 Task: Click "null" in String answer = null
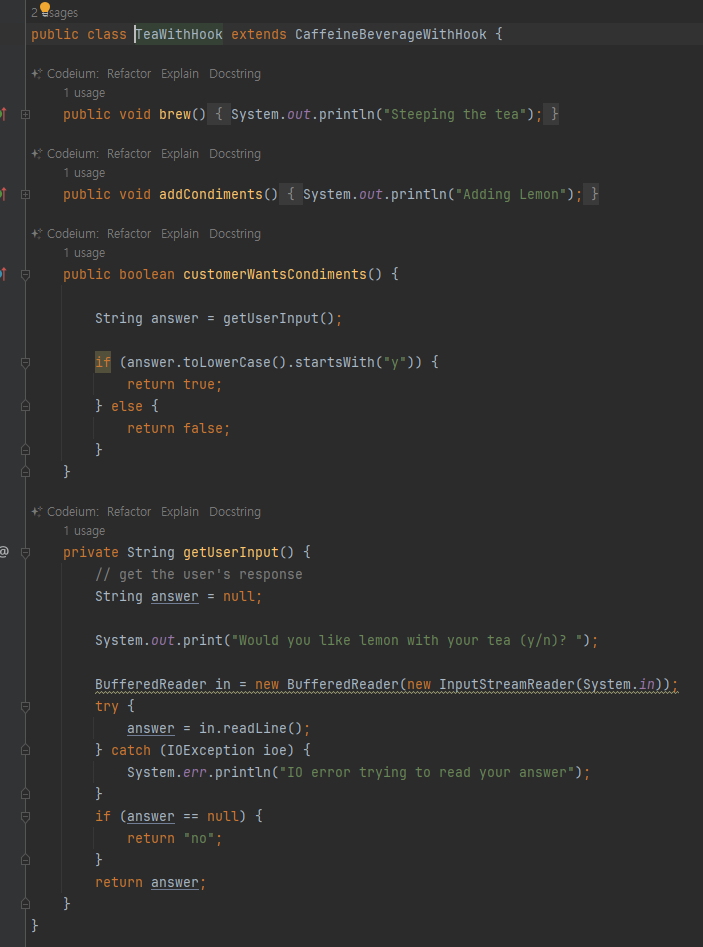tap(239, 596)
